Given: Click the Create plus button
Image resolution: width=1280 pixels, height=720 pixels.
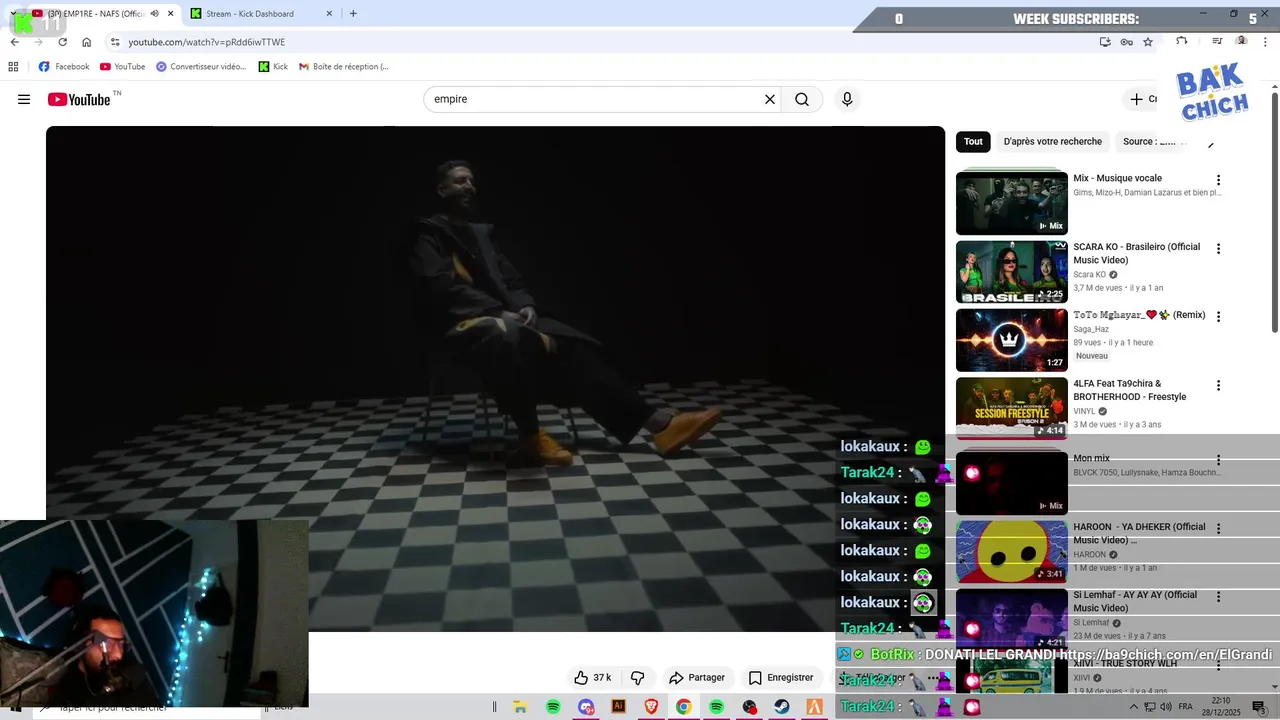Looking at the screenshot, I should coord(1142,99).
